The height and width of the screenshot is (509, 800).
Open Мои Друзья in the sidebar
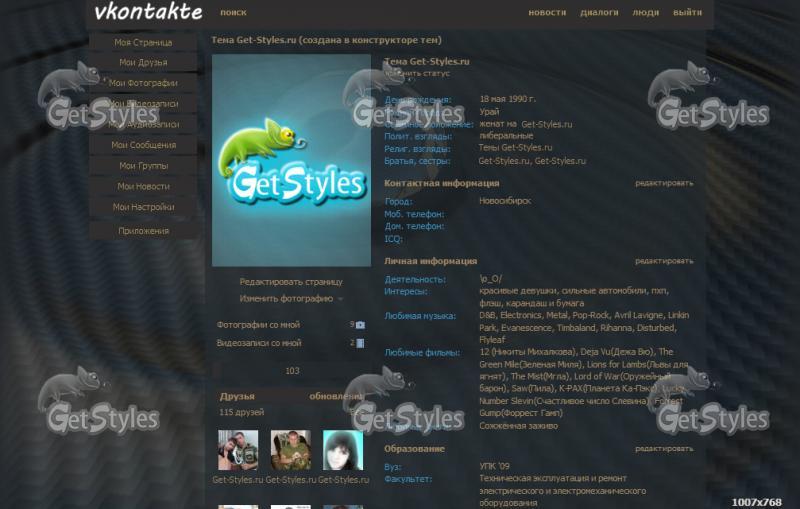(143, 62)
